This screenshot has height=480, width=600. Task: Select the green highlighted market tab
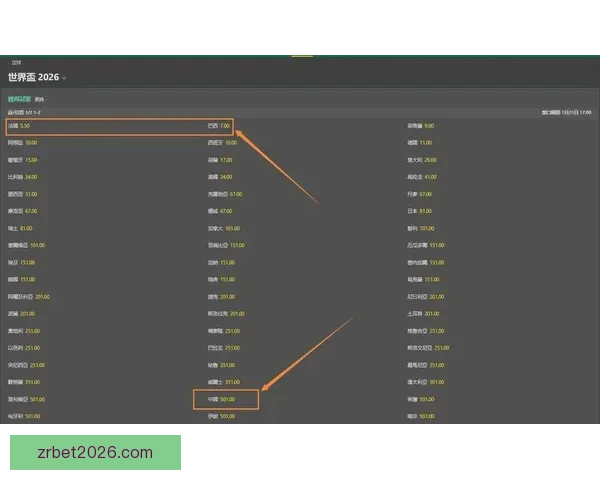19,99
